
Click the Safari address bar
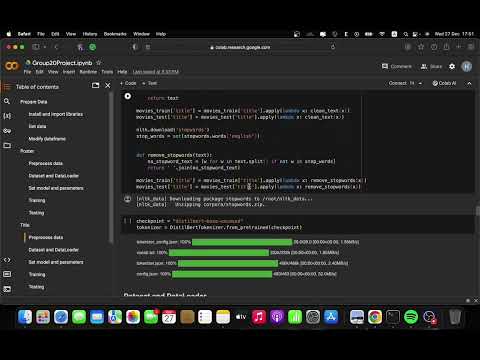click(x=239, y=47)
